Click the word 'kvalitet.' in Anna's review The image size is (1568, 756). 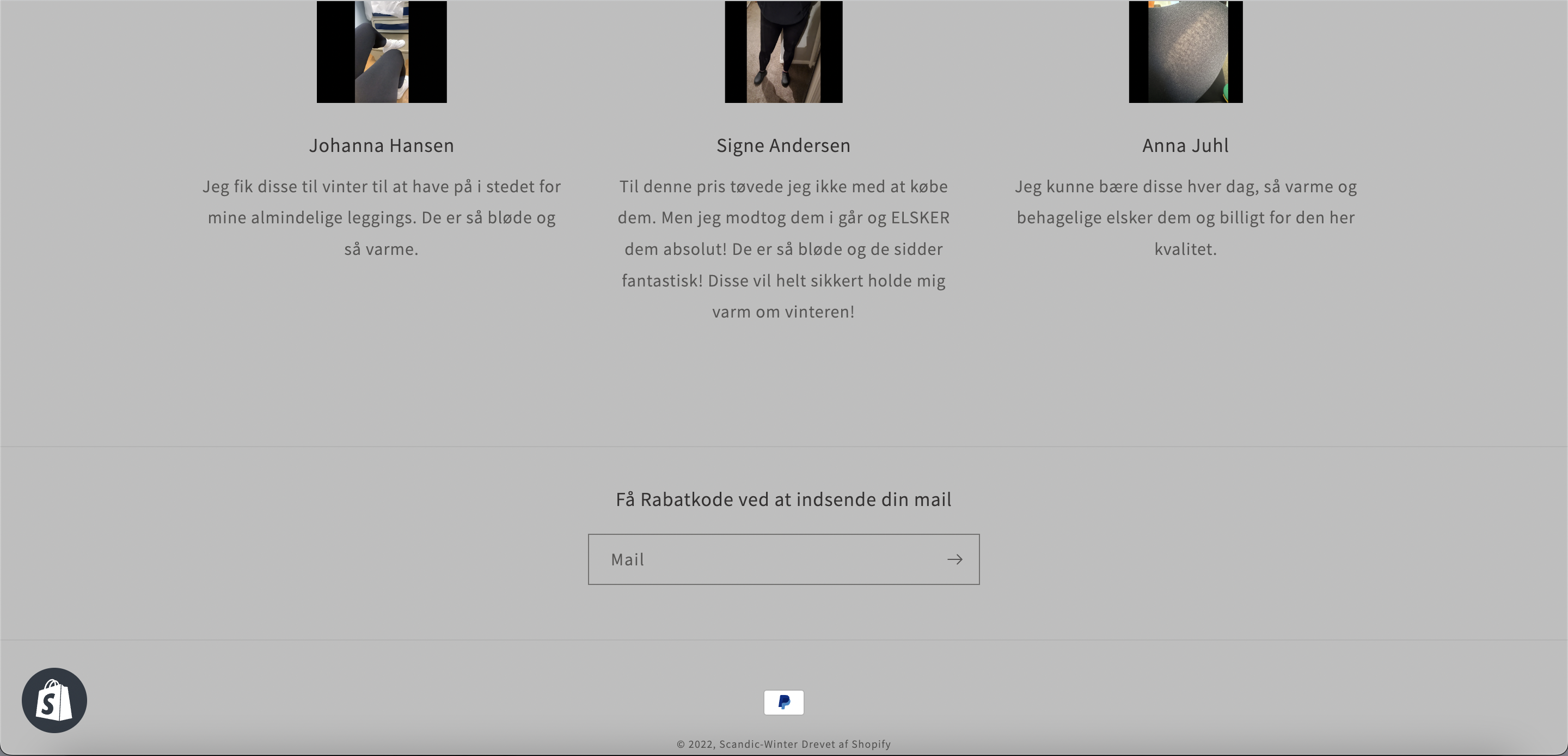pos(1185,249)
